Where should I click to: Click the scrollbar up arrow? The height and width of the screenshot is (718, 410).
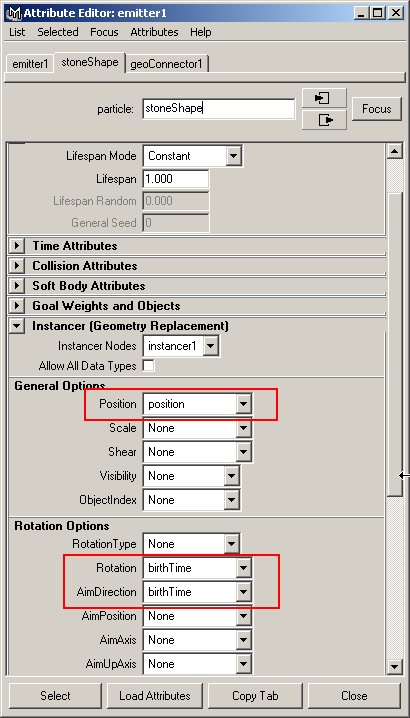pos(394,151)
